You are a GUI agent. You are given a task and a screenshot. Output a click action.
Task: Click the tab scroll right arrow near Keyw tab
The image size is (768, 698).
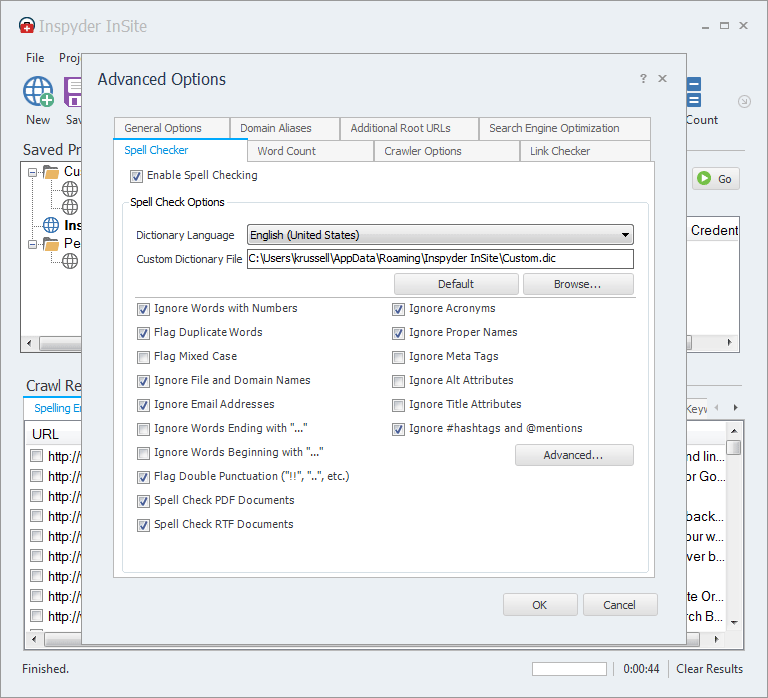[735, 408]
